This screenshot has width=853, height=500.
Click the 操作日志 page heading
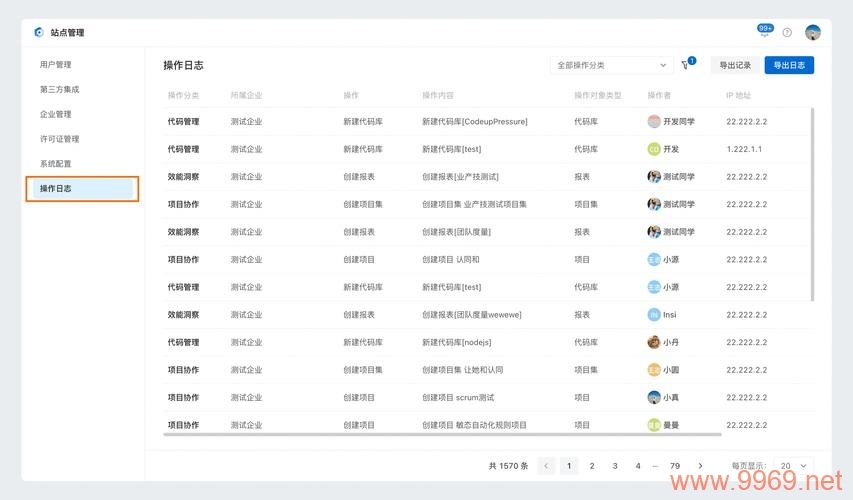pos(183,65)
